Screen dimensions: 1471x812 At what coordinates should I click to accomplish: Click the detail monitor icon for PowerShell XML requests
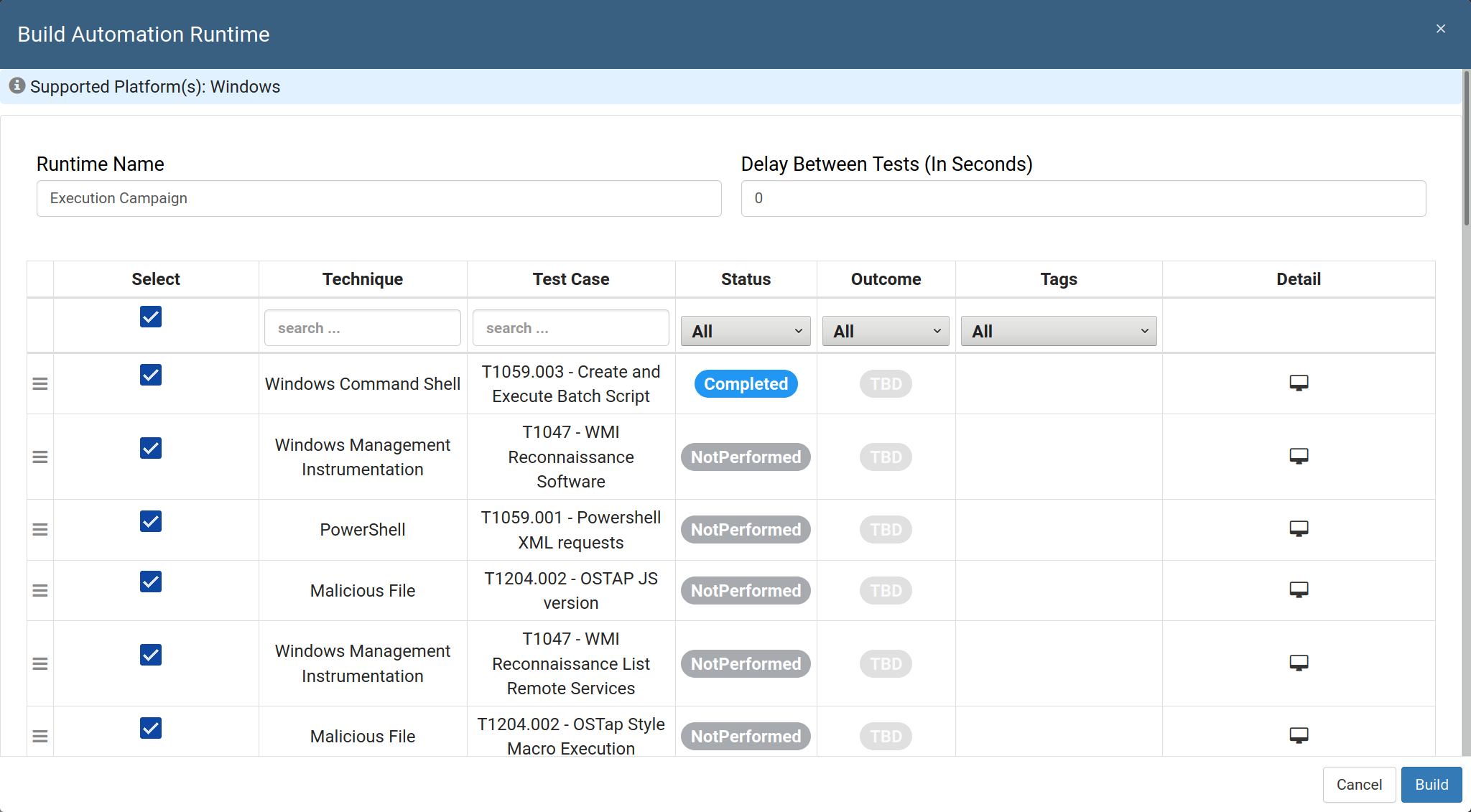point(1299,528)
